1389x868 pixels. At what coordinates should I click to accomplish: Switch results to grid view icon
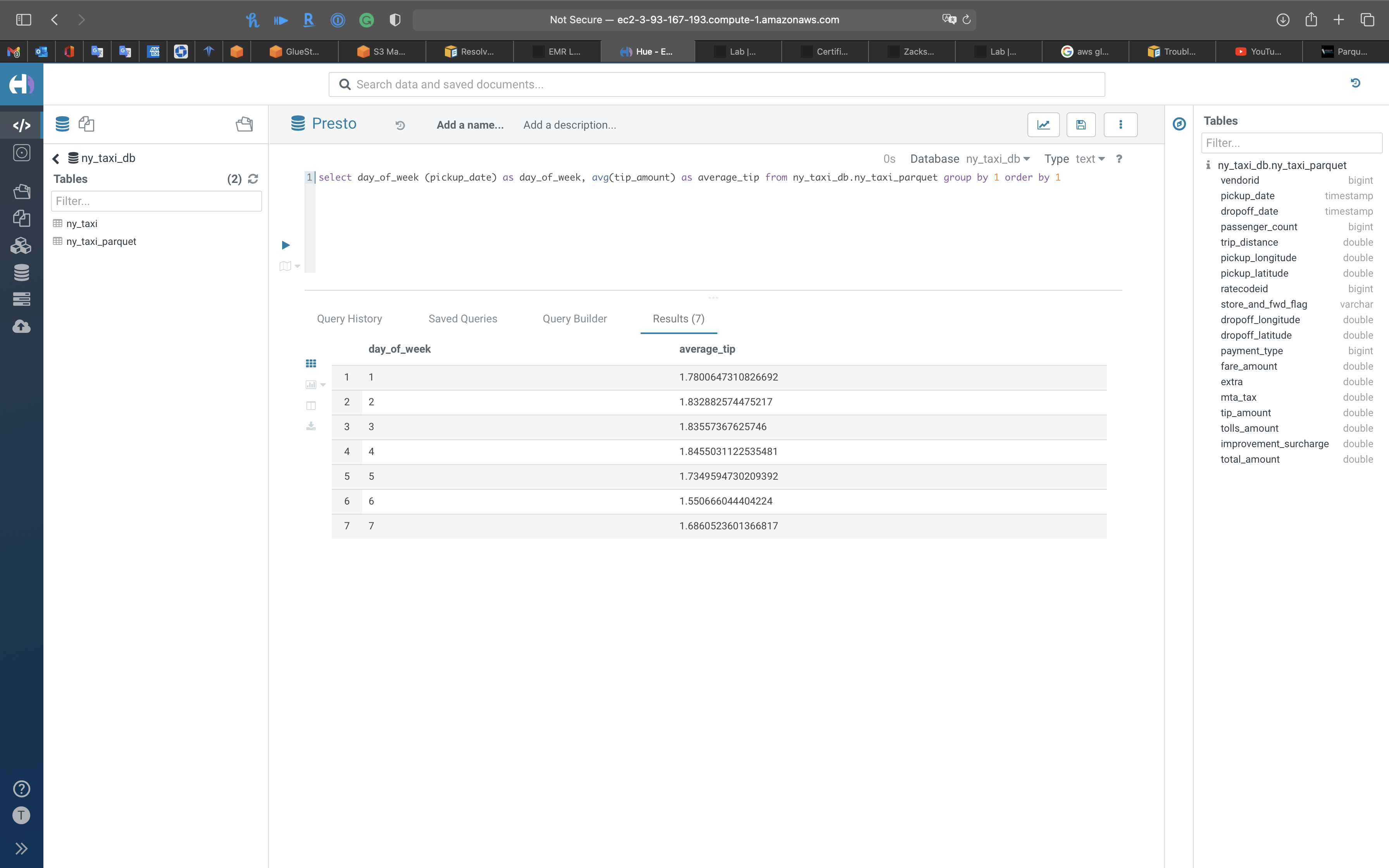pyautogui.click(x=311, y=363)
